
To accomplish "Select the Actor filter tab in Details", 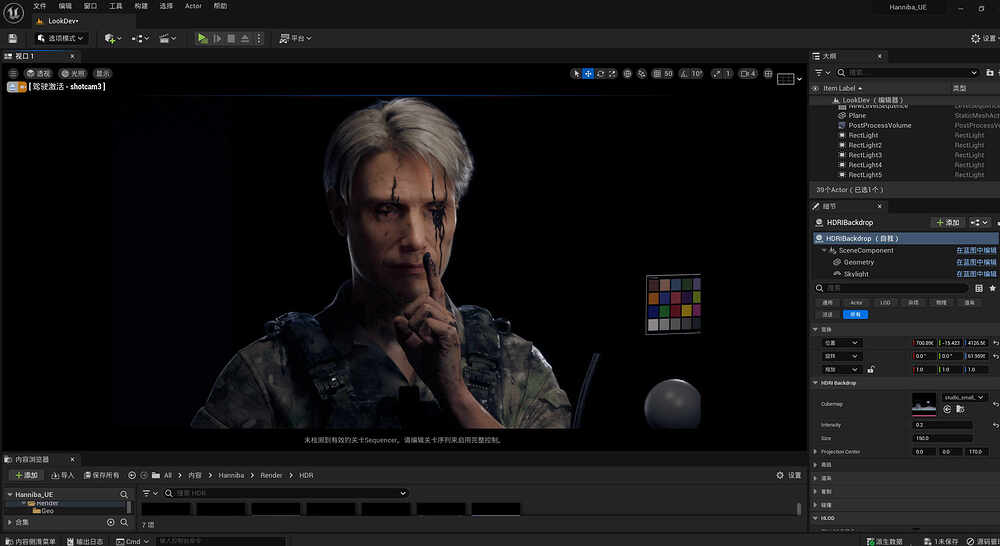I will [856, 302].
